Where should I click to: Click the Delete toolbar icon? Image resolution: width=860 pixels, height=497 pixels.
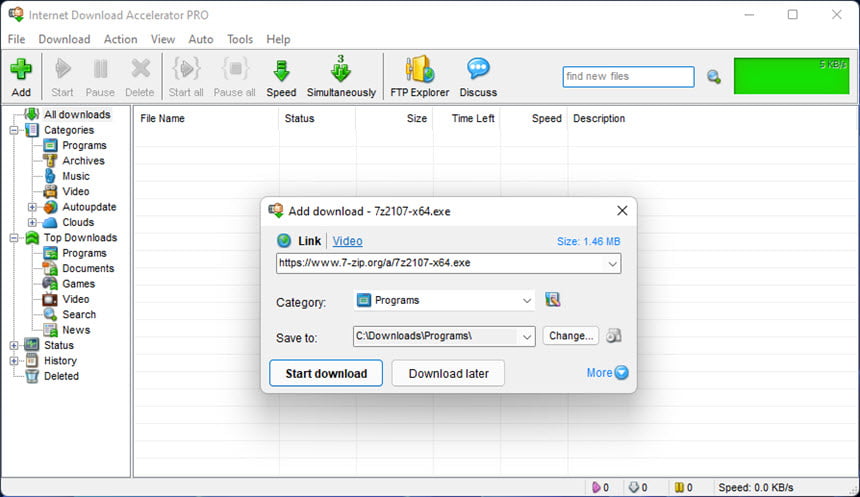[x=140, y=69]
